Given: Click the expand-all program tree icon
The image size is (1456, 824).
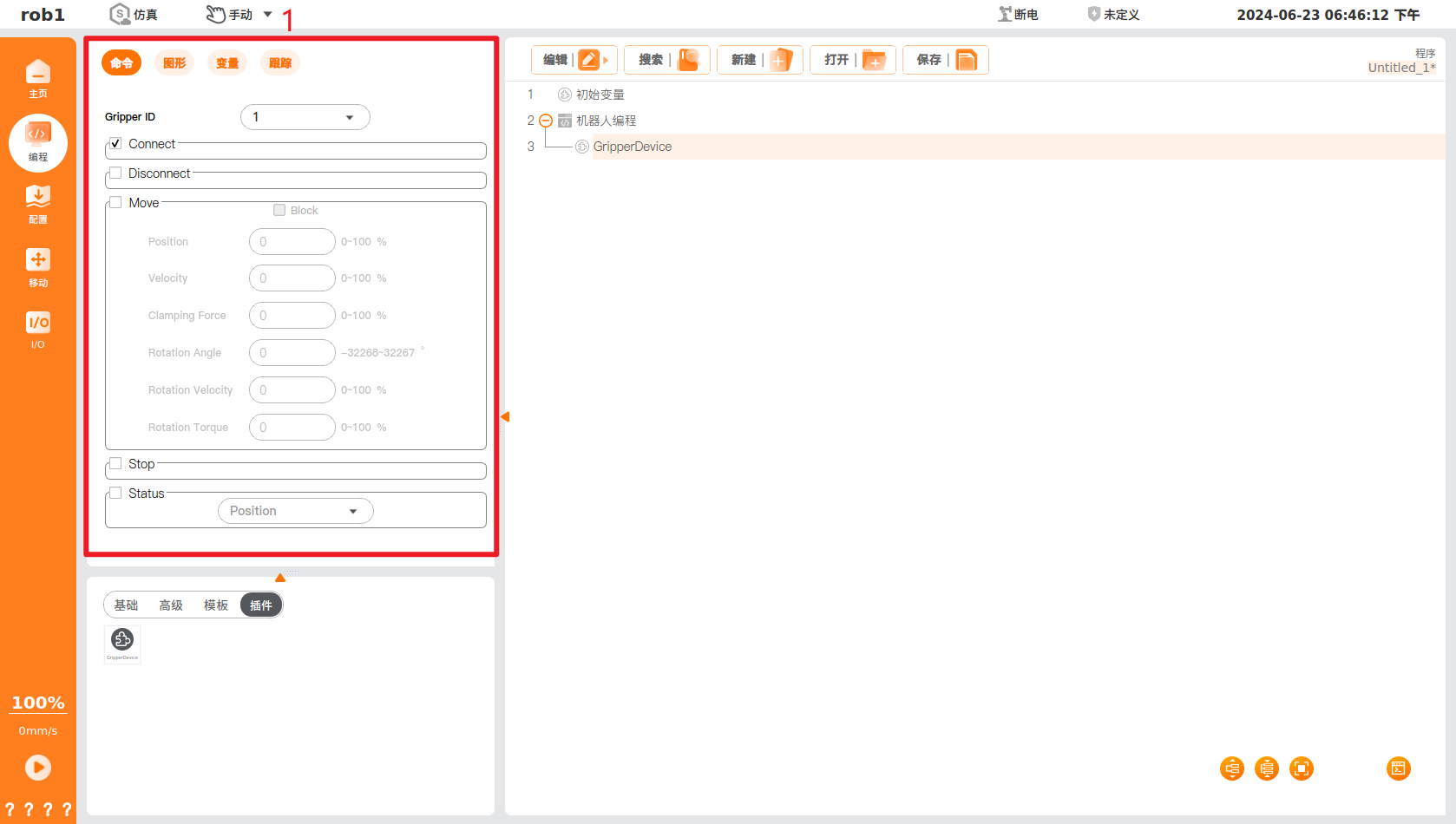Looking at the screenshot, I should 1231,768.
